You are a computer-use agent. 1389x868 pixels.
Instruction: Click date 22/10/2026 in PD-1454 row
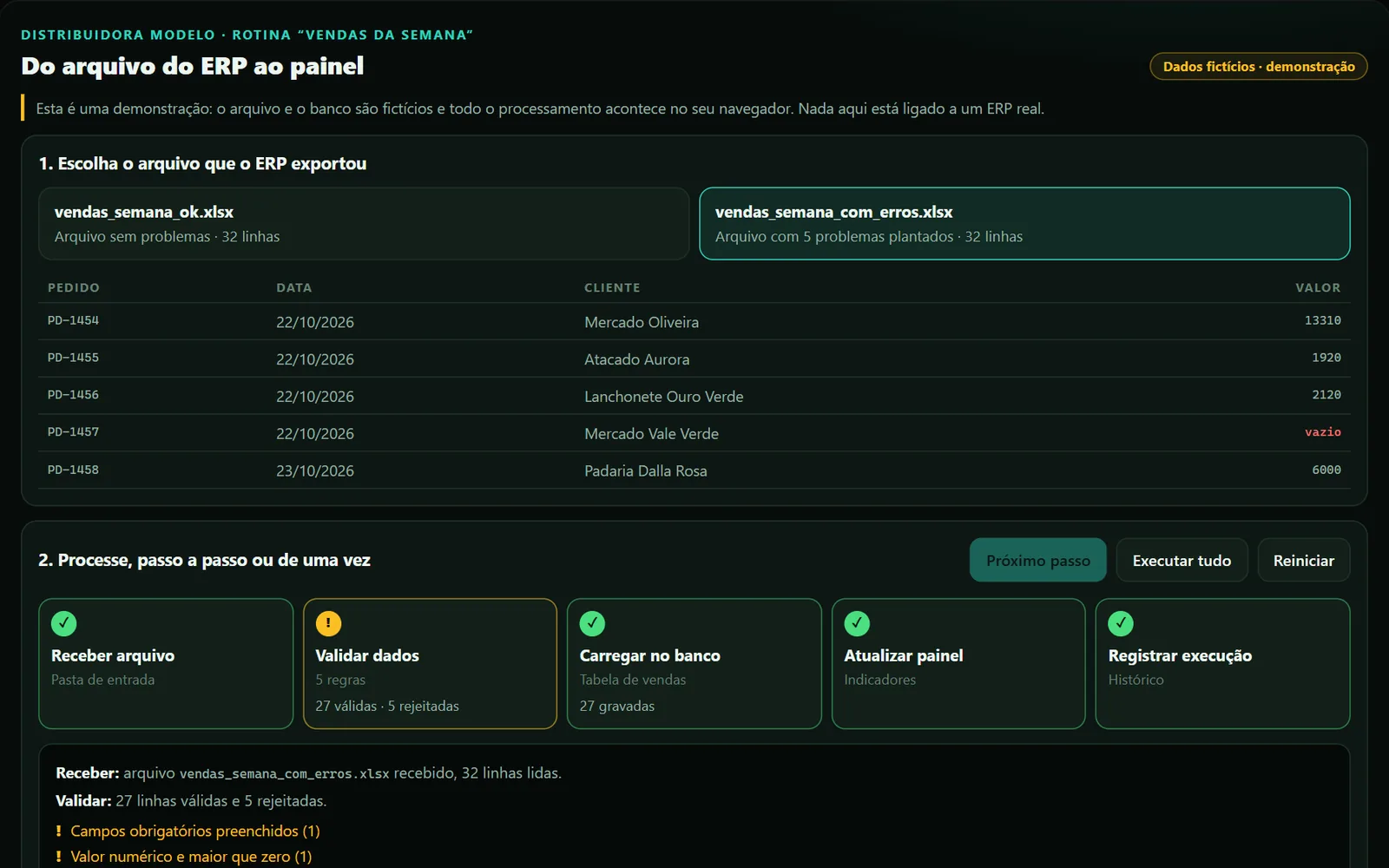tap(315, 322)
